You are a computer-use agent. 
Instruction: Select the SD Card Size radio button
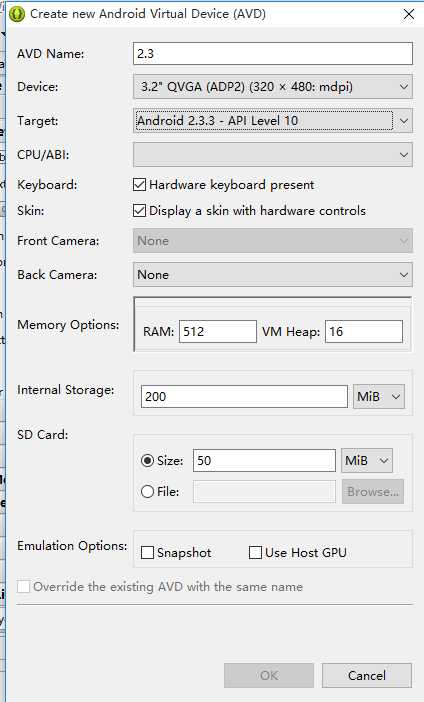pos(147,460)
